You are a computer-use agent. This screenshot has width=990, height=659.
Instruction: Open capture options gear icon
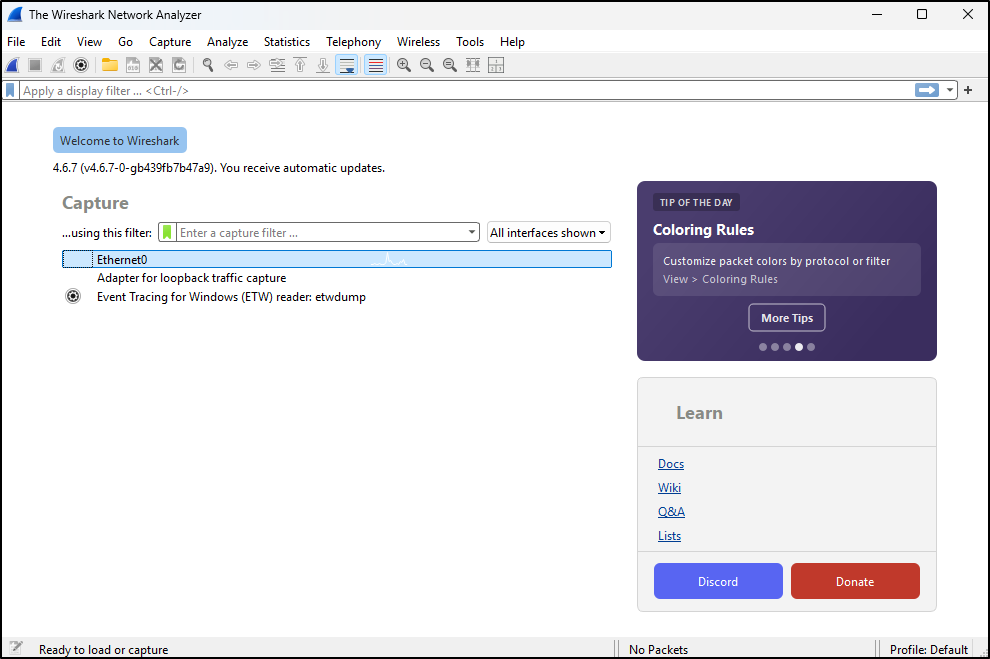[81, 65]
